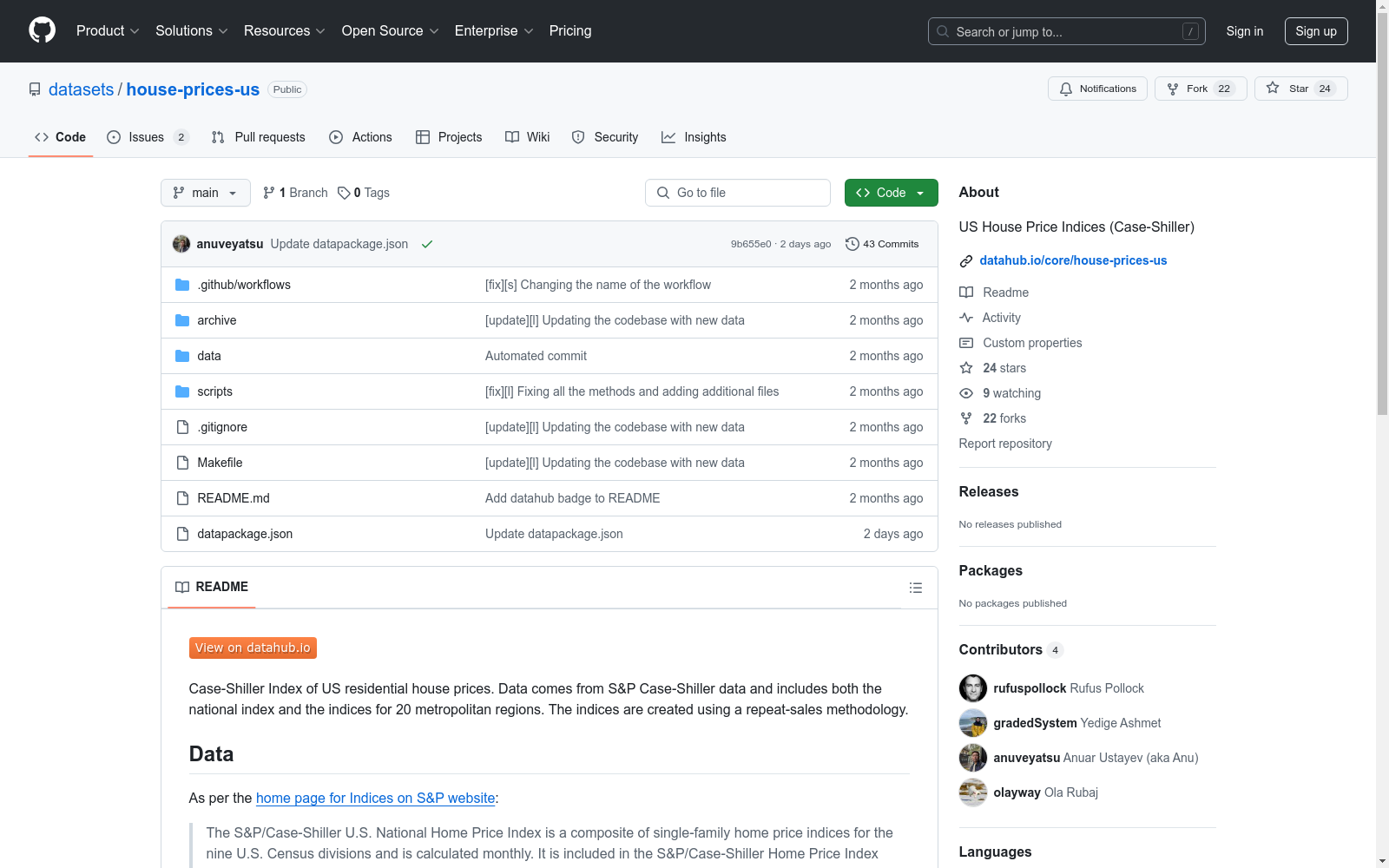Open the home page for Indices link
1389x868 pixels.
tap(375, 798)
